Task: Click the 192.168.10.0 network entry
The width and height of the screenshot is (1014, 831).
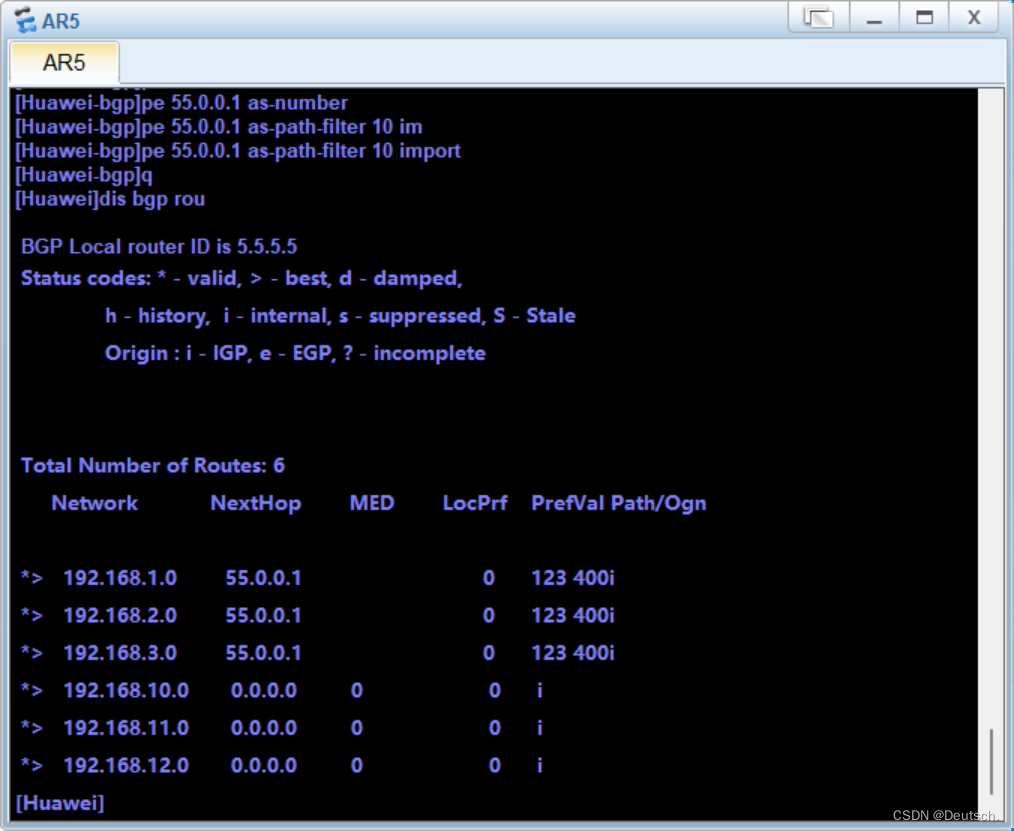Action: click(x=126, y=690)
